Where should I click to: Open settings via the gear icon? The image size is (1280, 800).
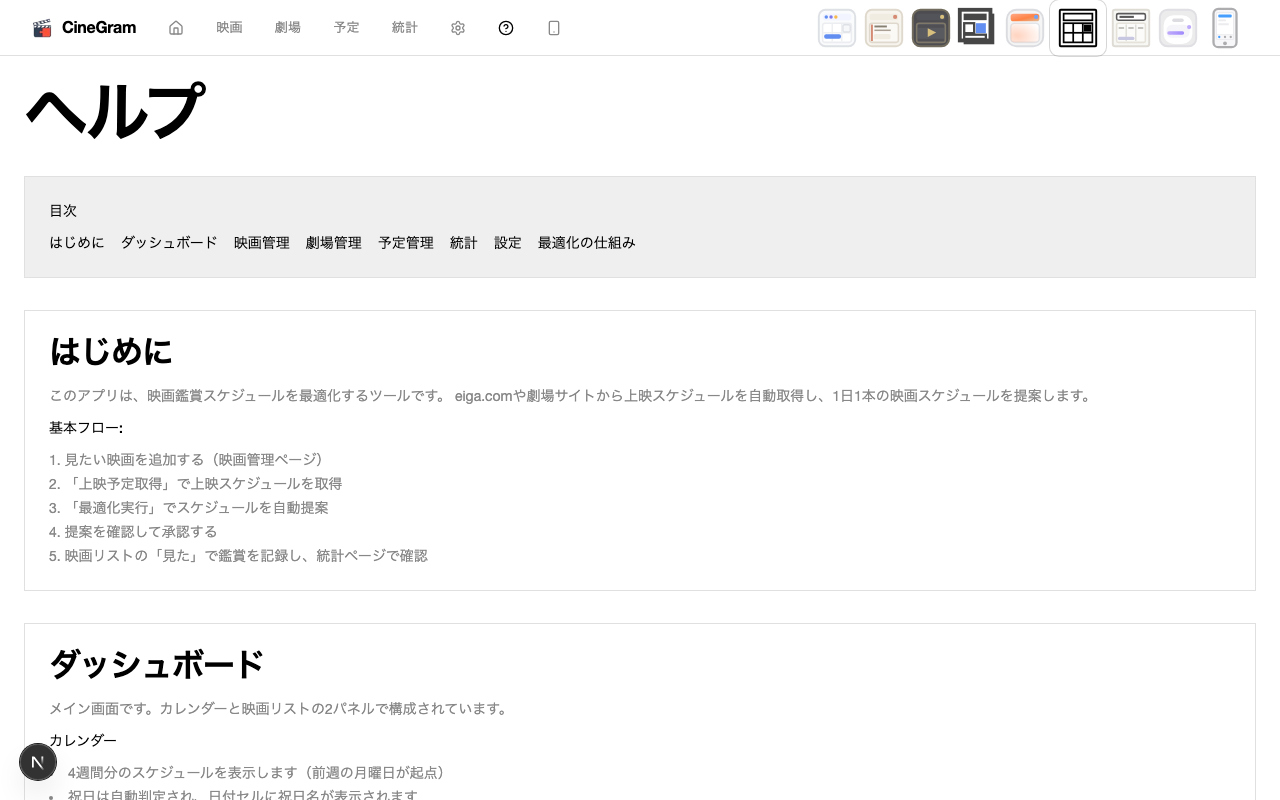pyautogui.click(x=458, y=28)
